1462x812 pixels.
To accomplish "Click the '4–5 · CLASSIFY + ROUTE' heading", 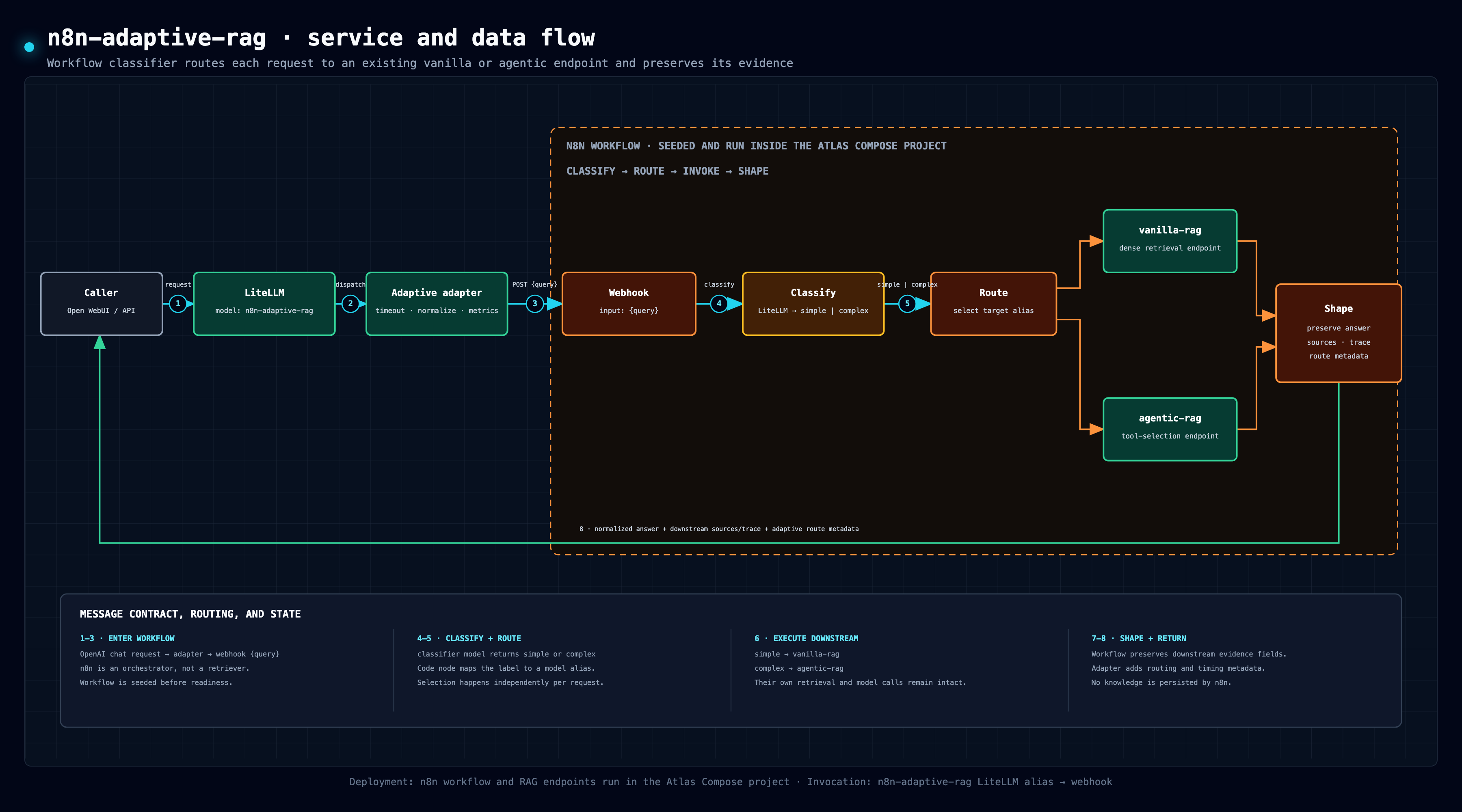I will pyautogui.click(x=469, y=638).
